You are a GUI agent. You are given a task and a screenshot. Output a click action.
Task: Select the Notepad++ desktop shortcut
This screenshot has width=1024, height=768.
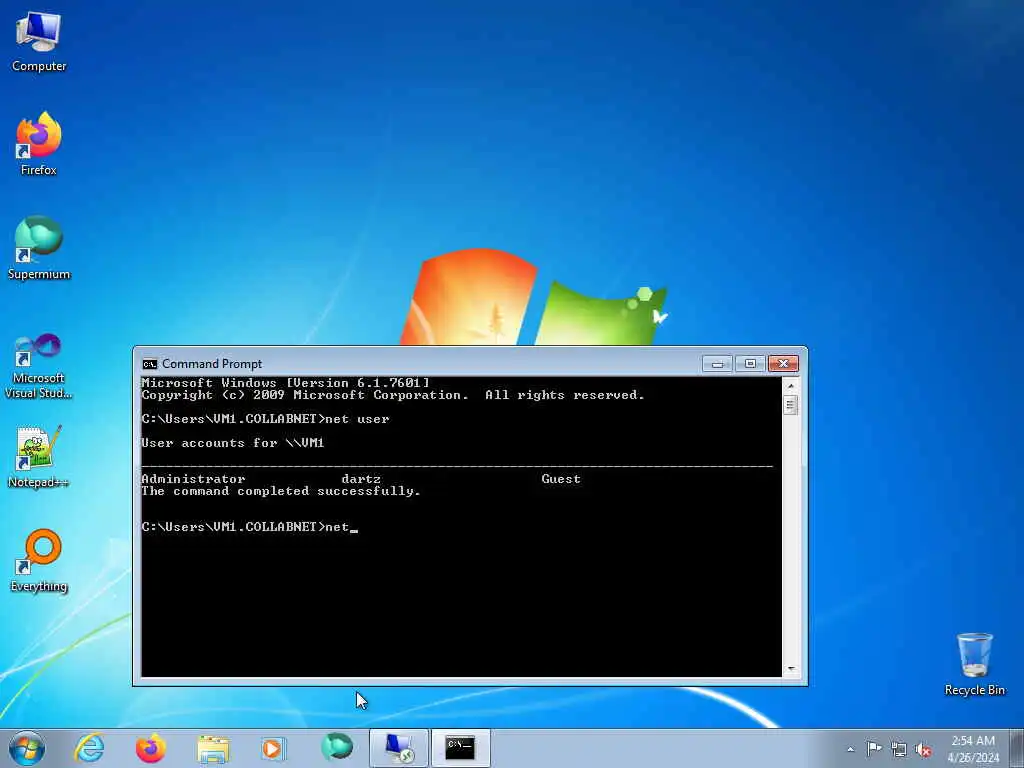(x=39, y=456)
